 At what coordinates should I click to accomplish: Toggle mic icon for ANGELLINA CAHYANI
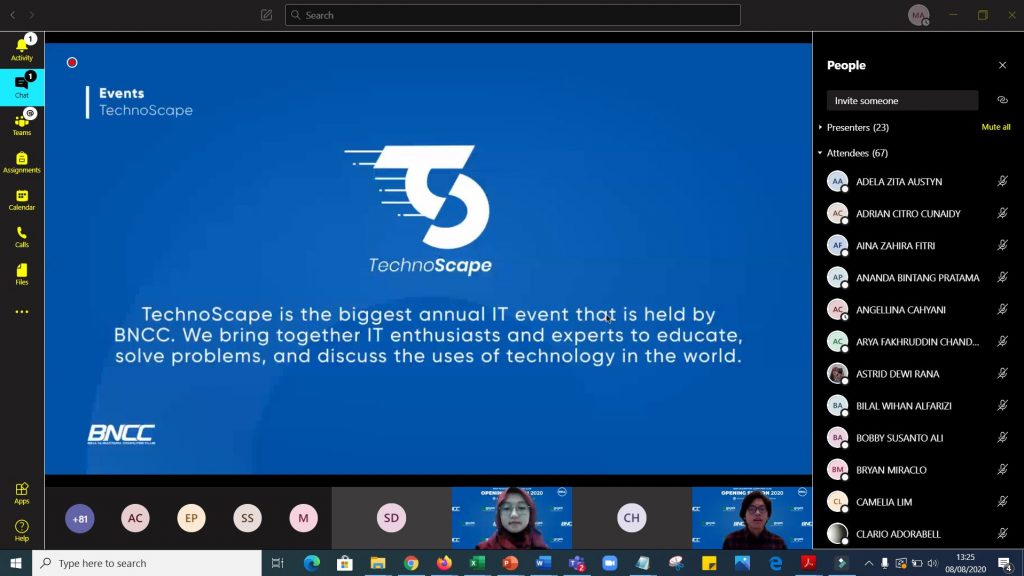point(1002,309)
